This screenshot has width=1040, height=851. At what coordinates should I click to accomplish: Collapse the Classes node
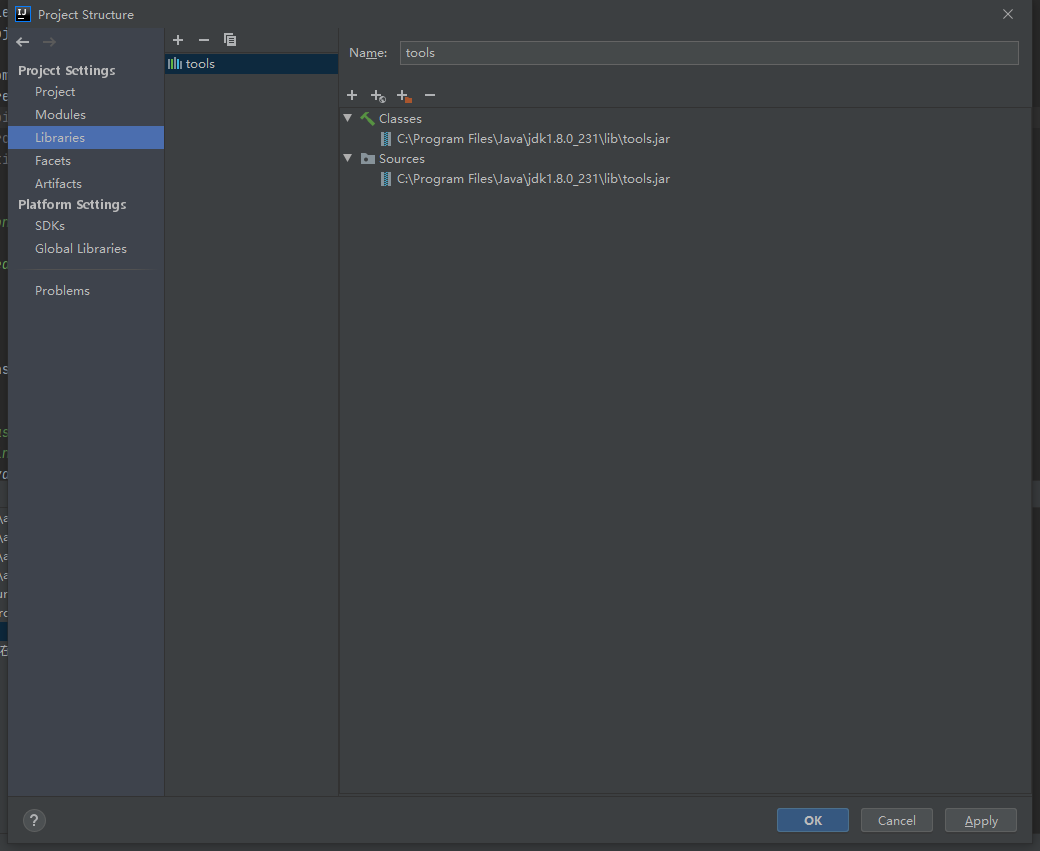point(348,118)
